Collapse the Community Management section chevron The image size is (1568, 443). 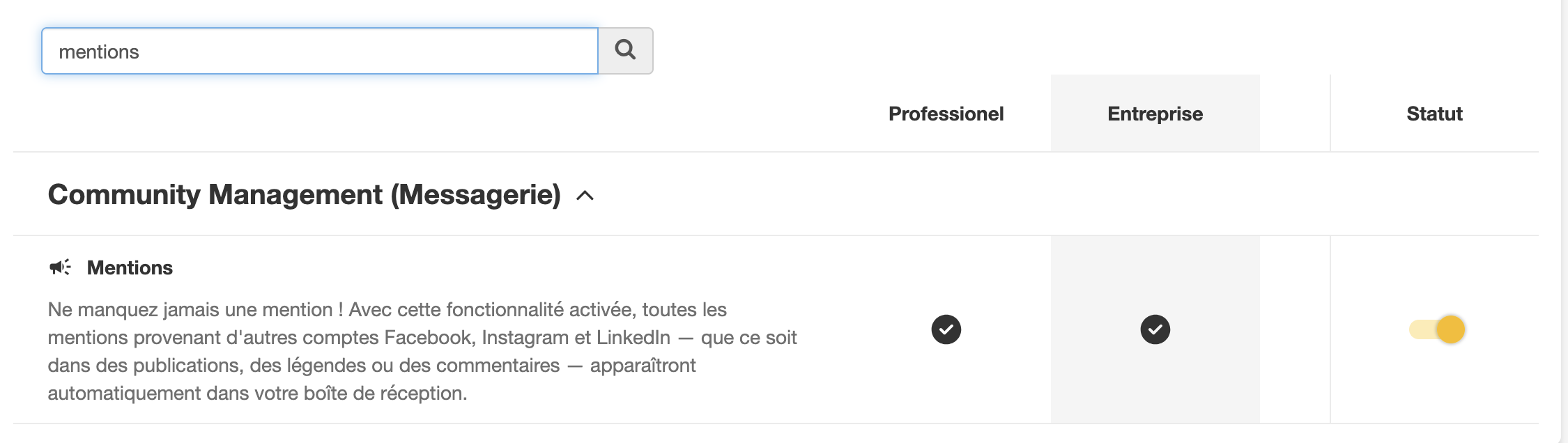585,196
